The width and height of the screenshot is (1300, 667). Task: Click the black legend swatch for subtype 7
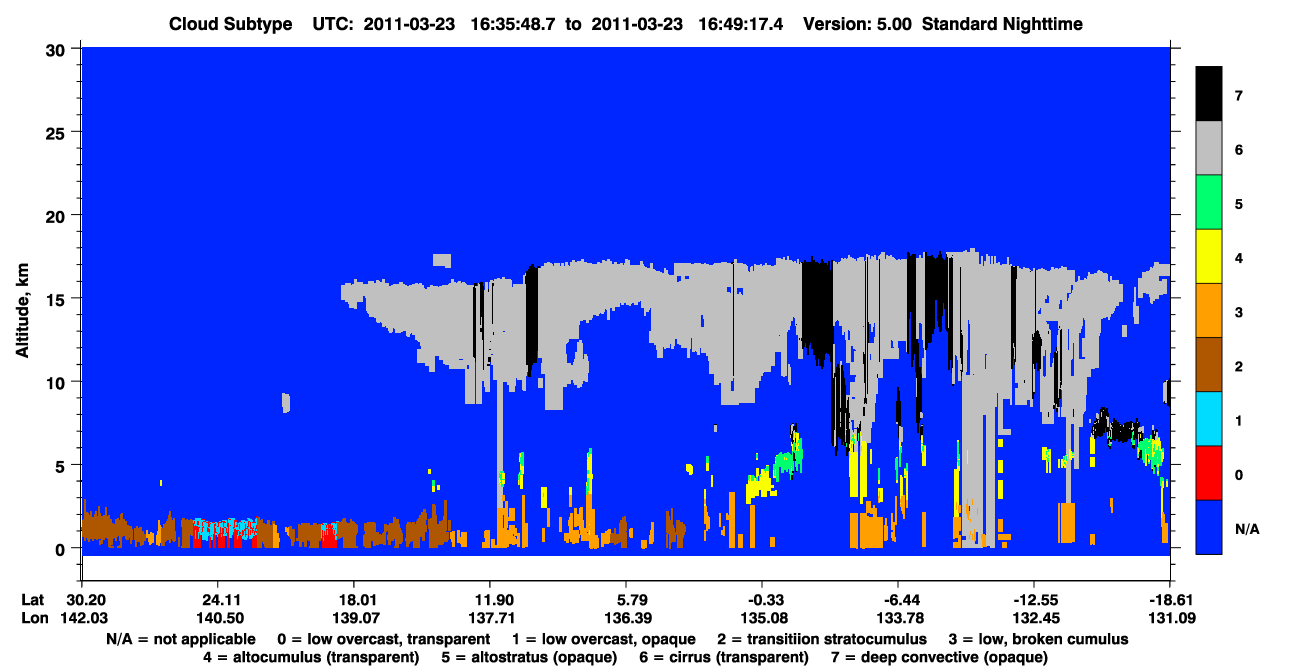click(x=1209, y=95)
